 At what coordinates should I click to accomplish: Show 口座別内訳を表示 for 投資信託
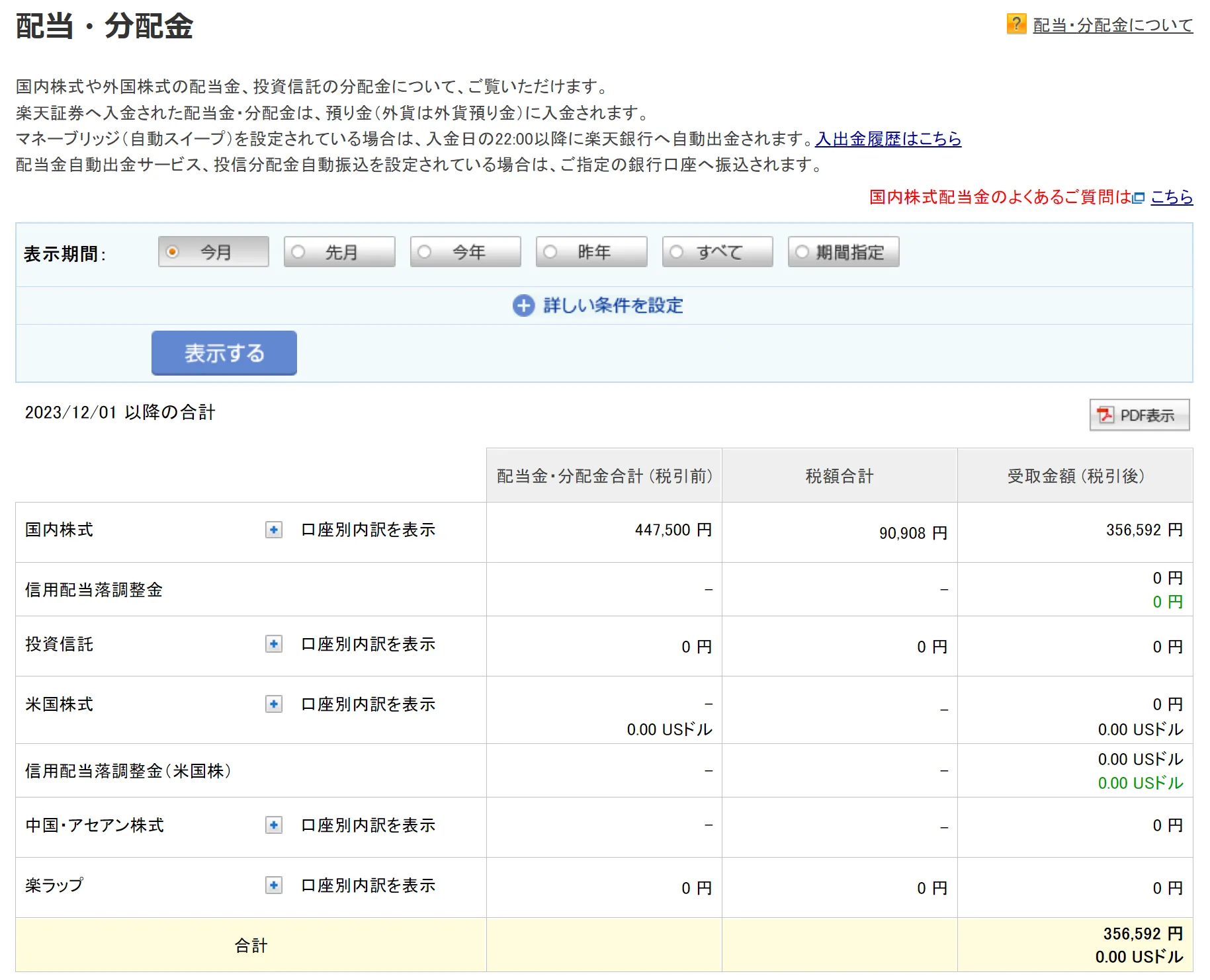click(x=368, y=644)
